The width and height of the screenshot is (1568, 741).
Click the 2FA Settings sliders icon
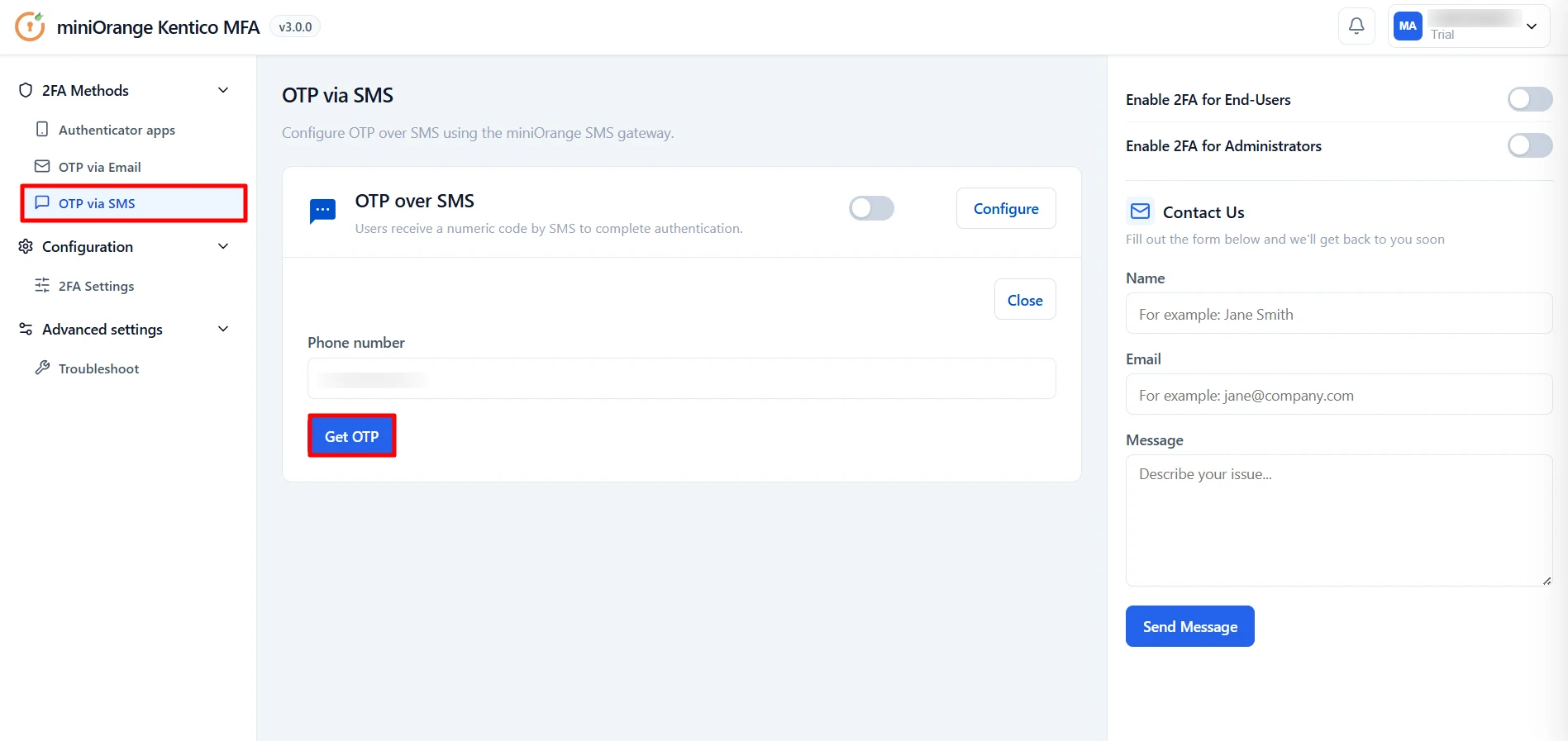coord(42,285)
